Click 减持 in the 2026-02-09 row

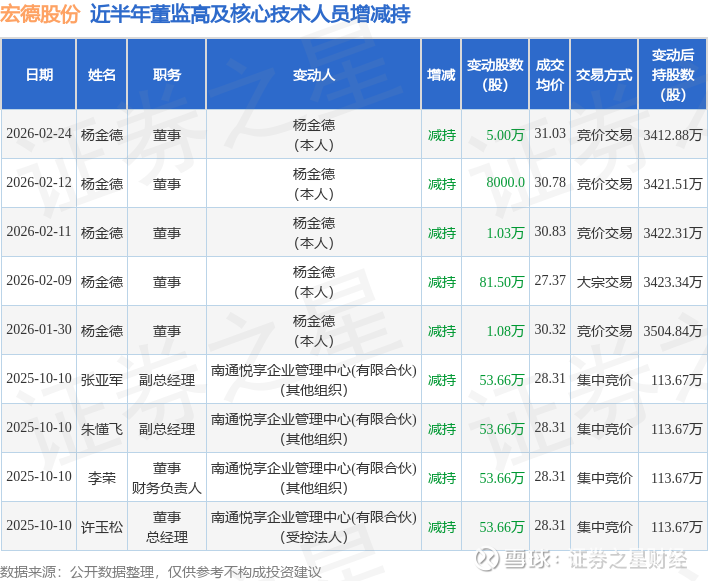[x=441, y=282]
